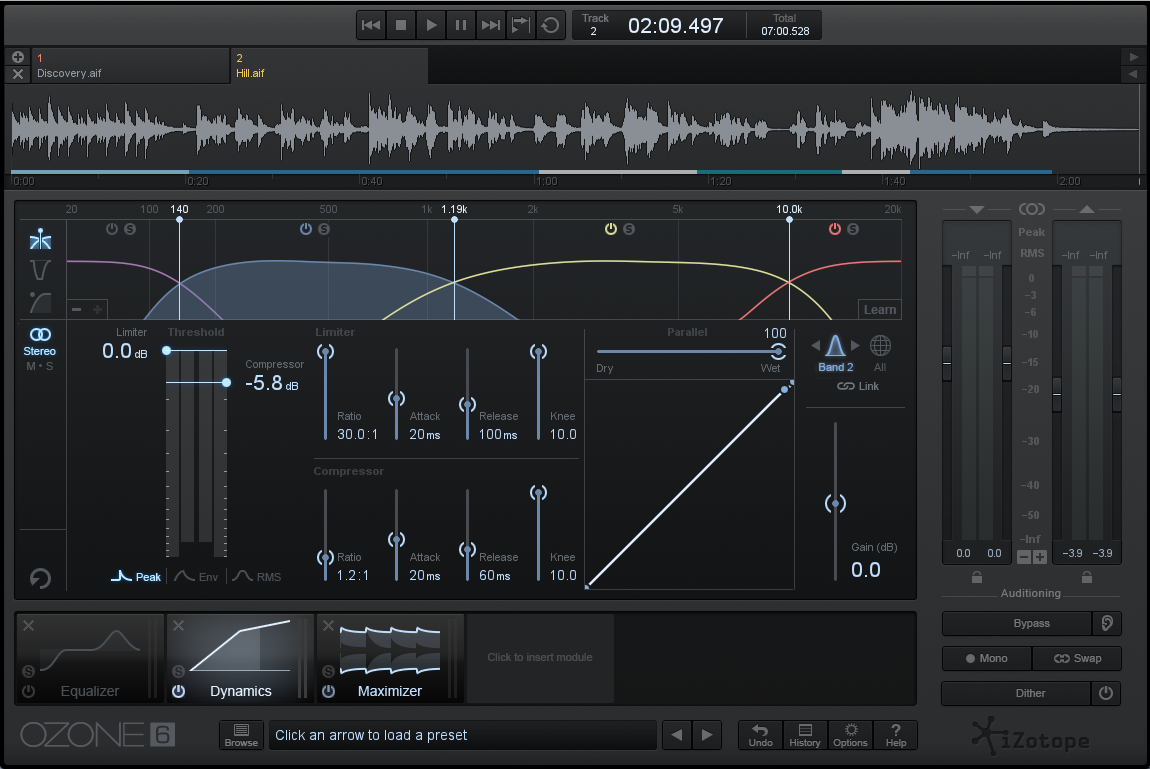Viewport: 1150px width, 769px height.
Task: Pause playback in transport bar
Action: point(461,26)
